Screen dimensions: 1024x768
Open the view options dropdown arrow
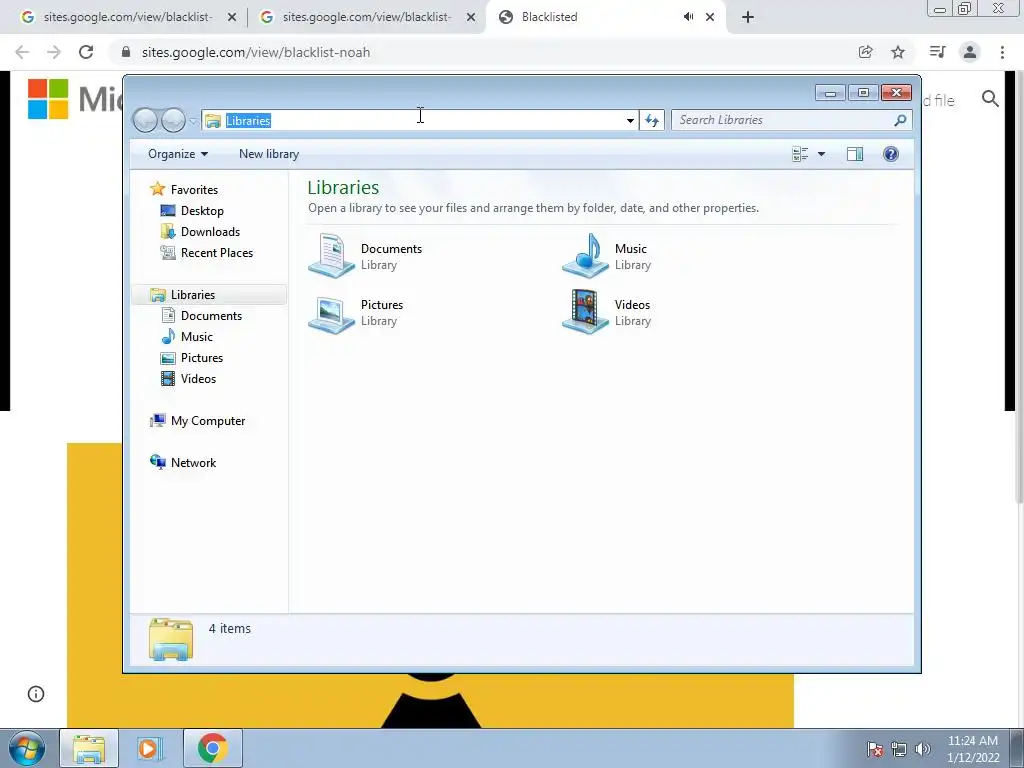tap(822, 154)
